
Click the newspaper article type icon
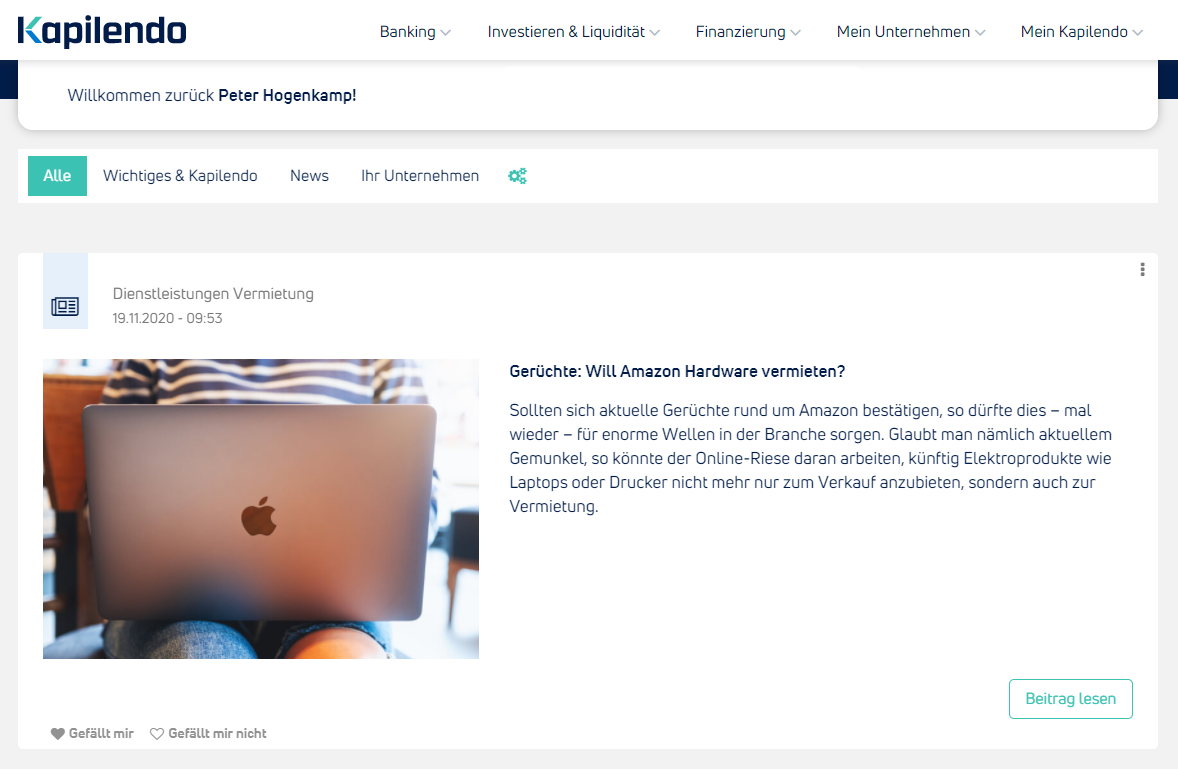65,306
